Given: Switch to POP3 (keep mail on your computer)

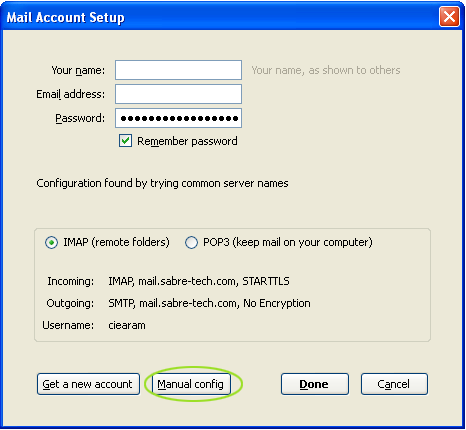Looking at the screenshot, I should (191, 242).
